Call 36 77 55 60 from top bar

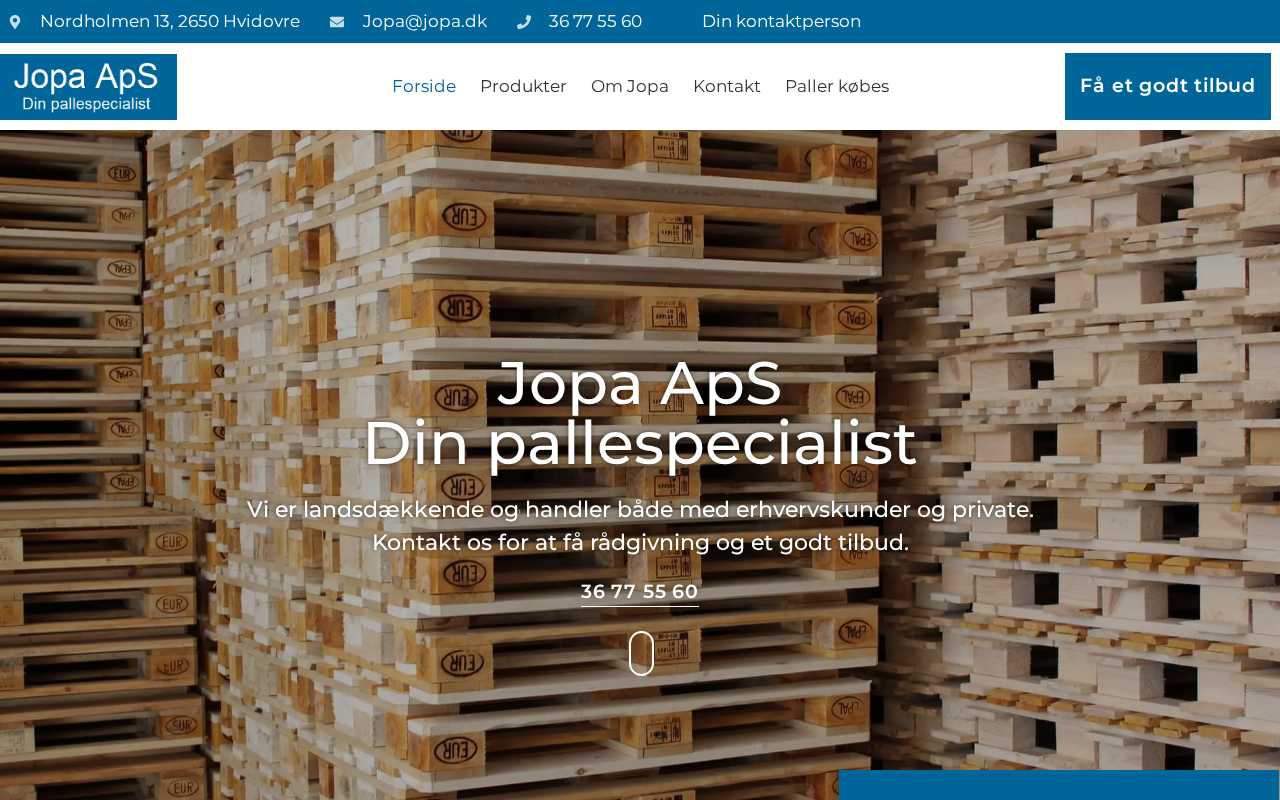[595, 21]
